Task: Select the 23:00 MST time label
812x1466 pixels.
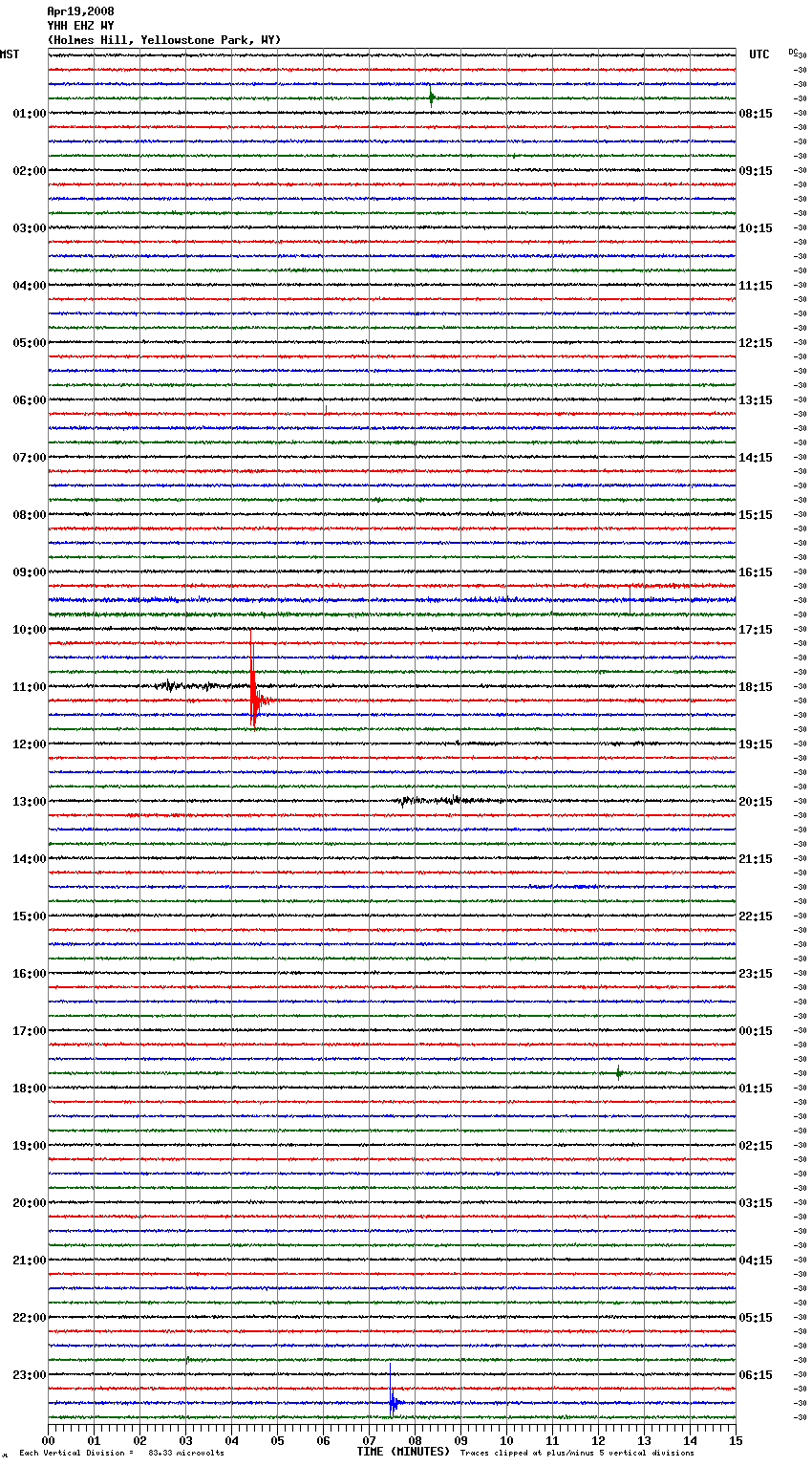Action: (x=30, y=1375)
